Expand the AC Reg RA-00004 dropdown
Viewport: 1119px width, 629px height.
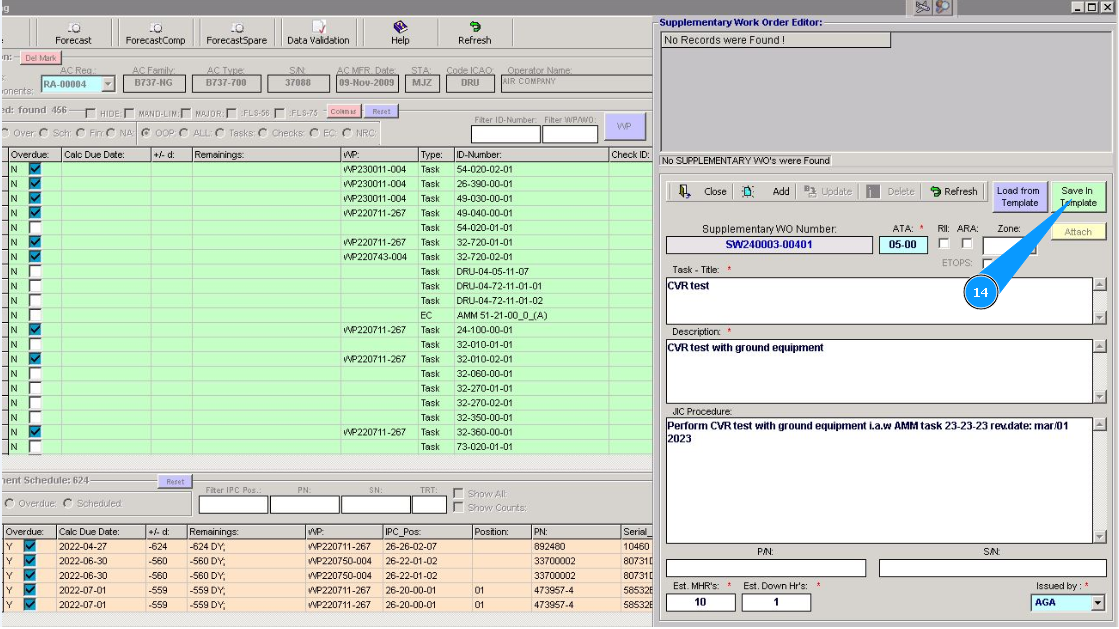108,85
